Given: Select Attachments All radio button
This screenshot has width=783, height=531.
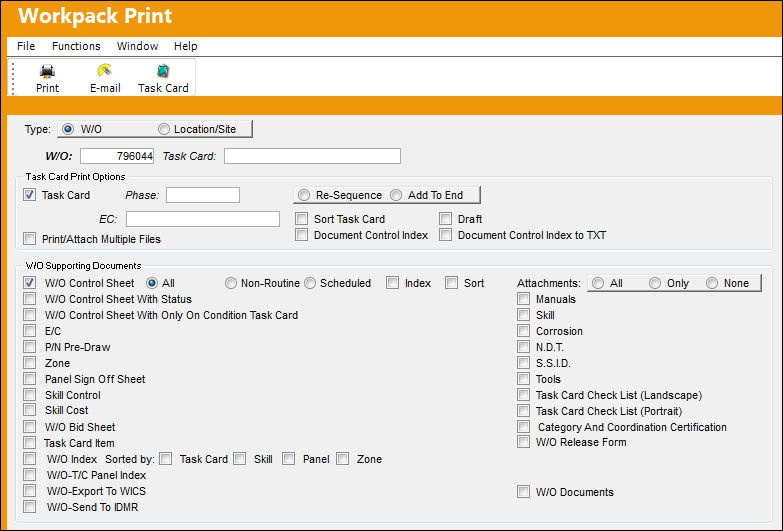Looking at the screenshot, I should [598, 283].
